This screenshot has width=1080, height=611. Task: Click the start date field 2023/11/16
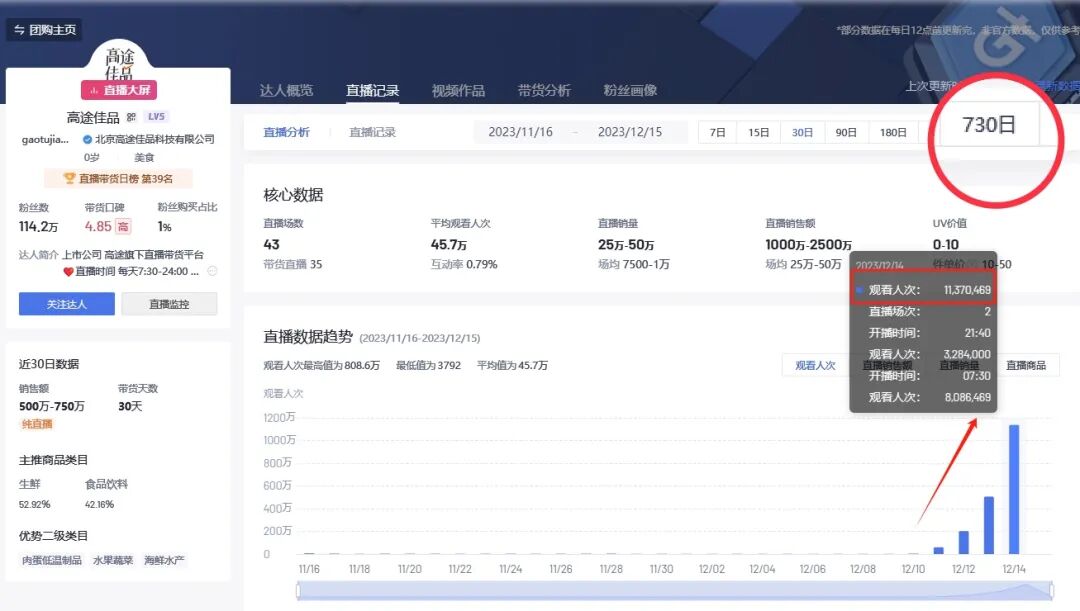[x=521, y=132]
